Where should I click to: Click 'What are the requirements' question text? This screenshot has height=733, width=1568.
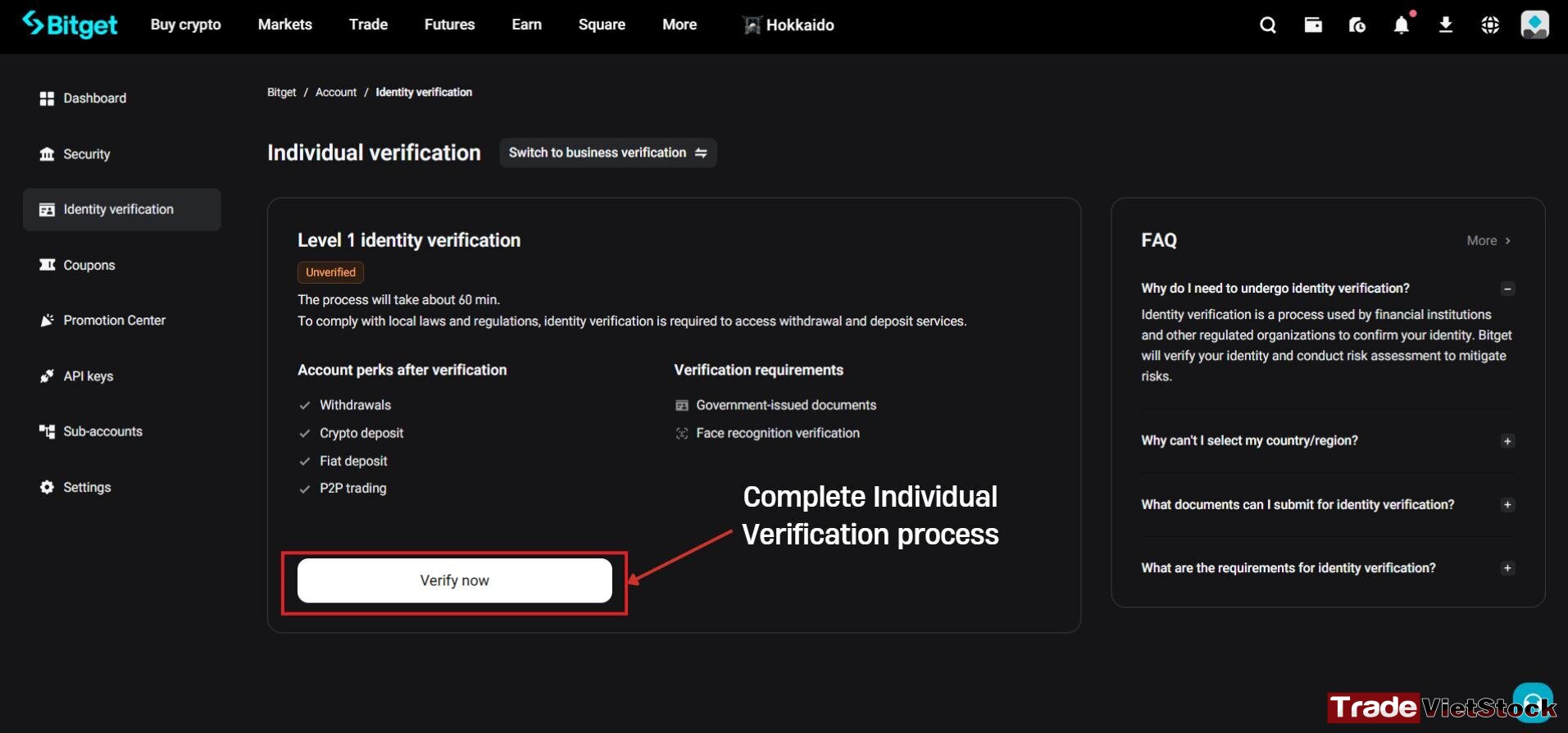1288,568
